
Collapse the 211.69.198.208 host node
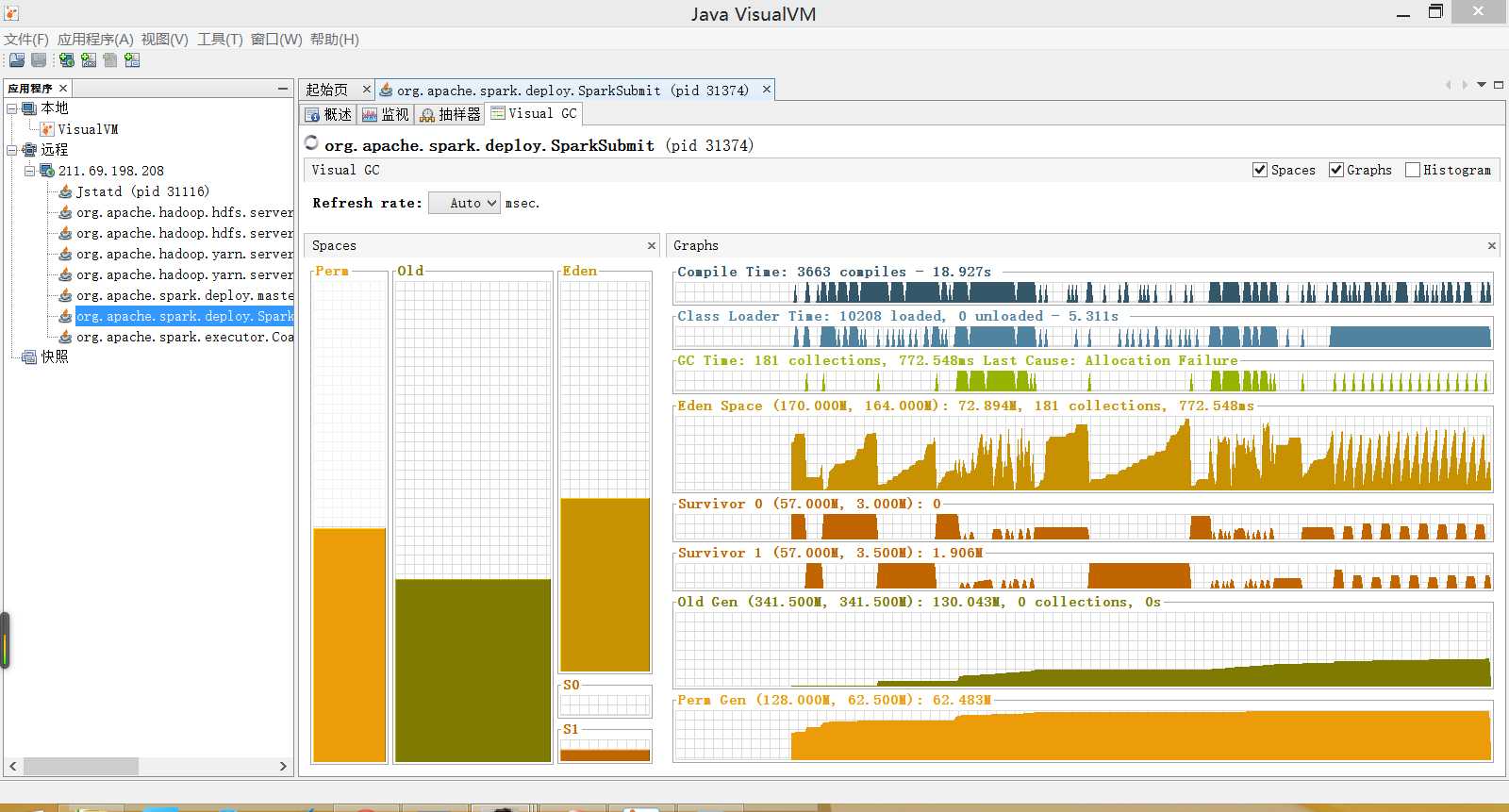tap(30, 171)
